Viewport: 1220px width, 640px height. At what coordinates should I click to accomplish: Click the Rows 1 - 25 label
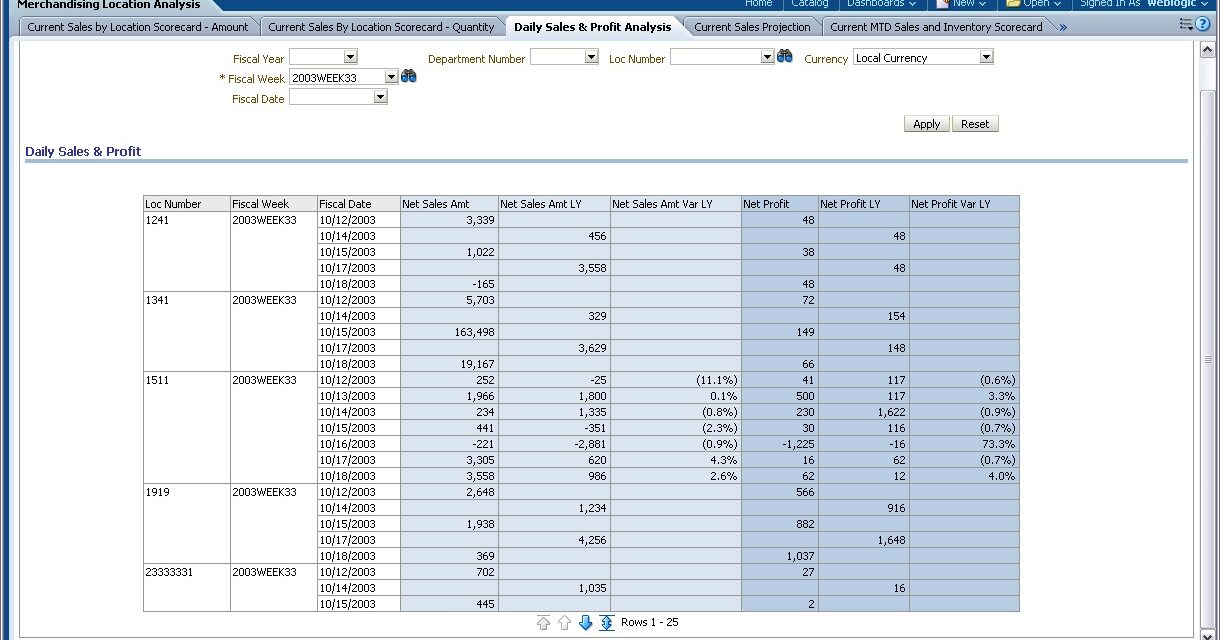click(x=650, y=622)
